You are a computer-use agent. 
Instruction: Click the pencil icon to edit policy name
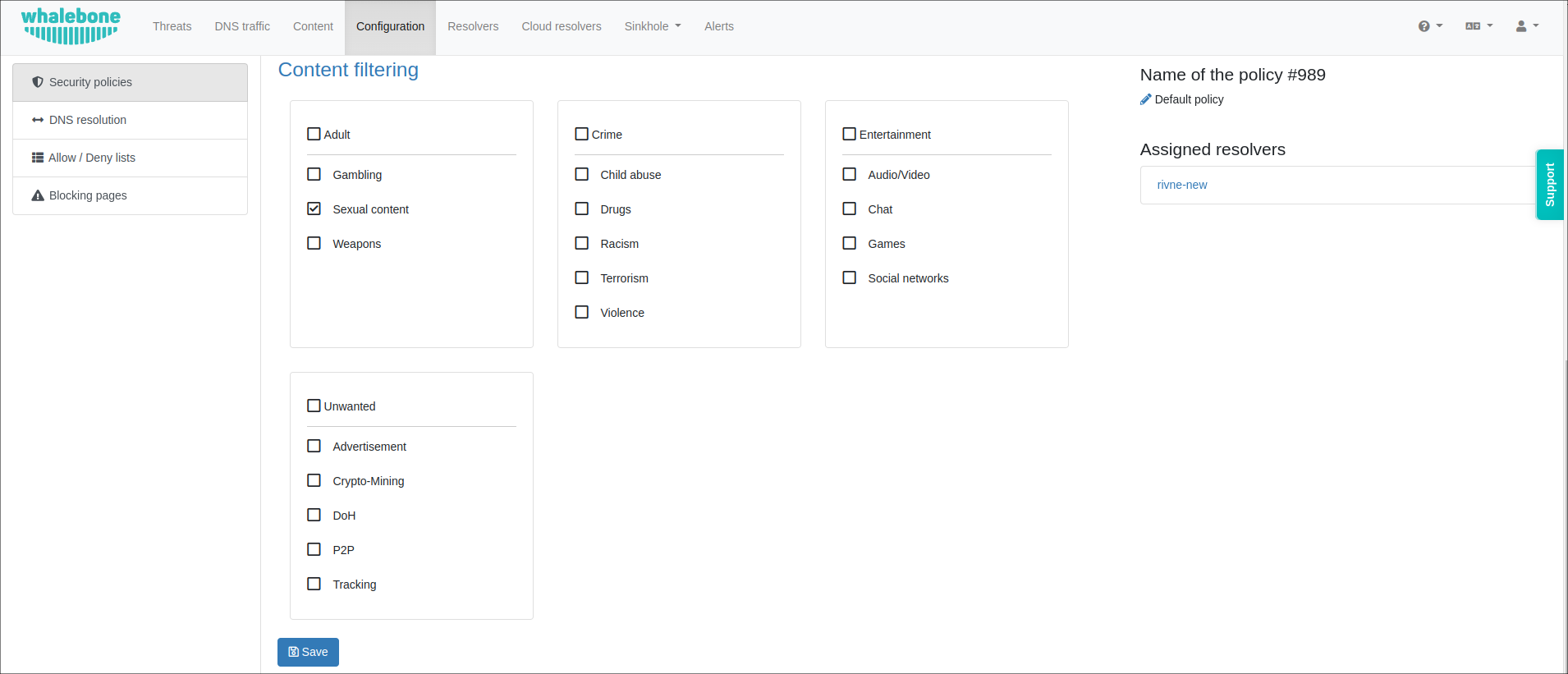(x=1145, y=99)
